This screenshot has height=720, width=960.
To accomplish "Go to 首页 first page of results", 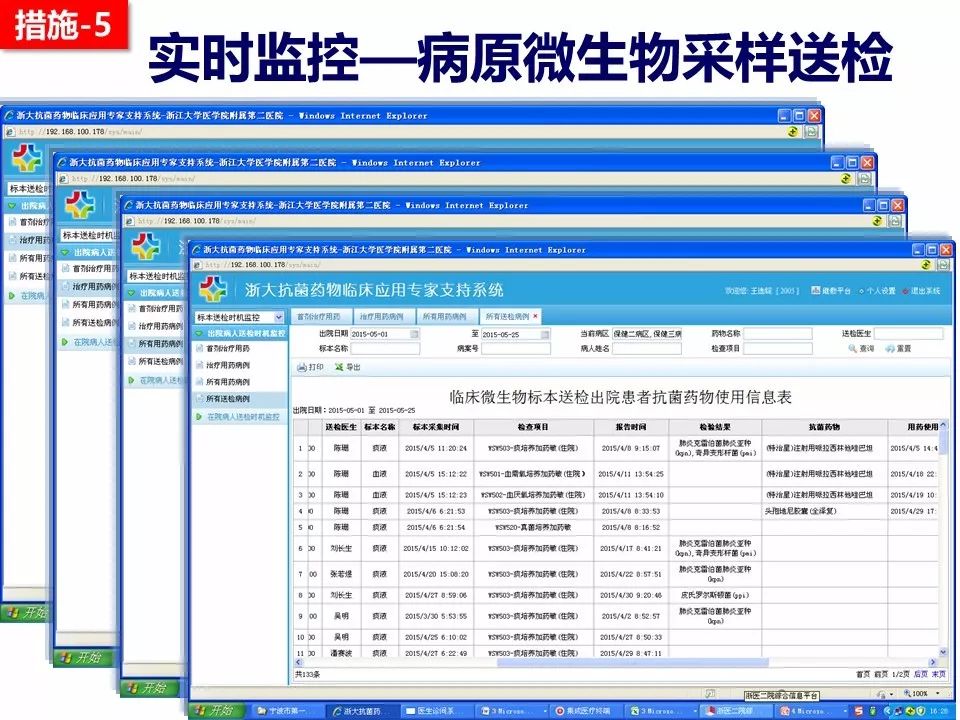I will (863, 674).
